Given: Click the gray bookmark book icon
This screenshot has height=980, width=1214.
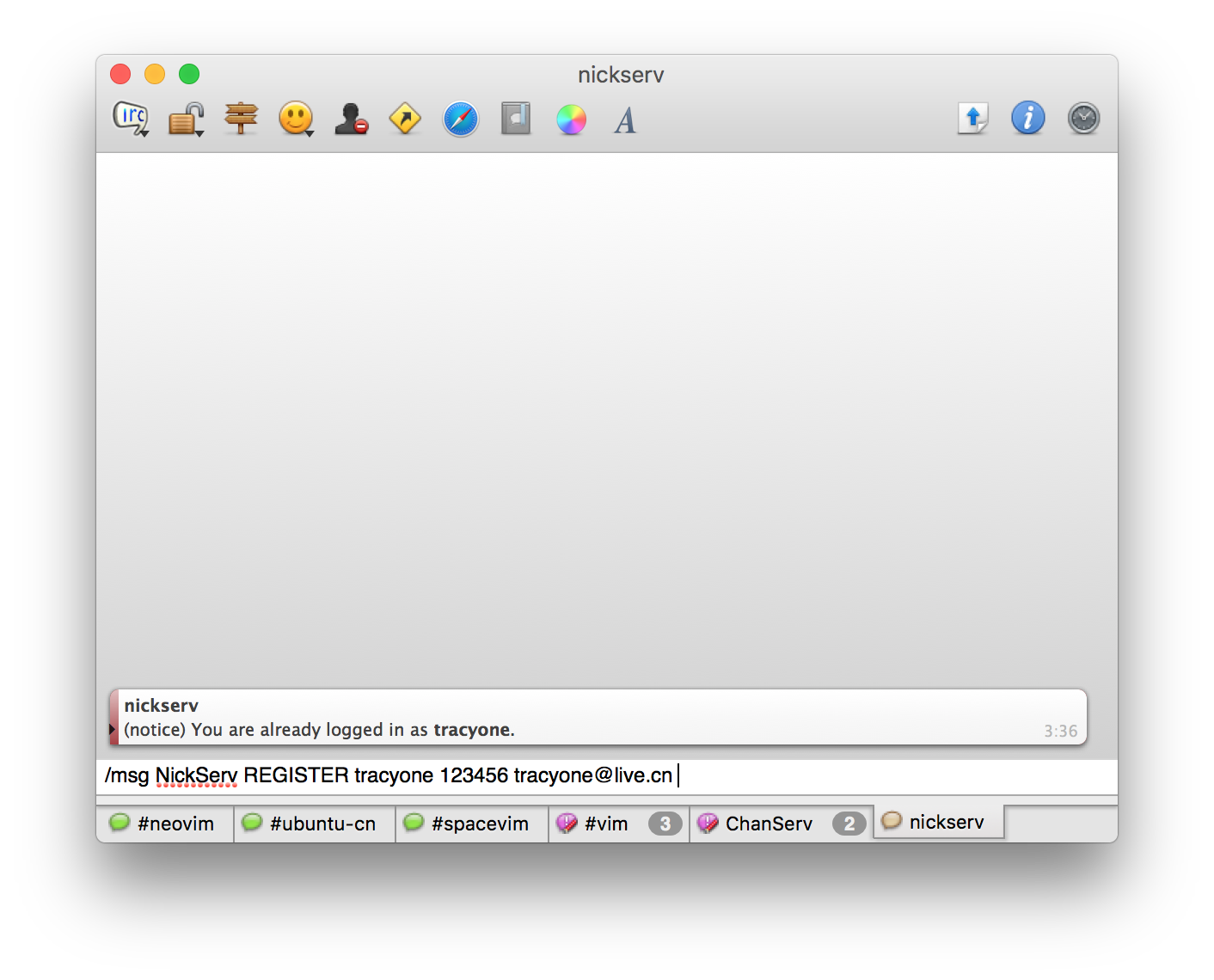Looking at the screenshot, I should tap(516, 119).
